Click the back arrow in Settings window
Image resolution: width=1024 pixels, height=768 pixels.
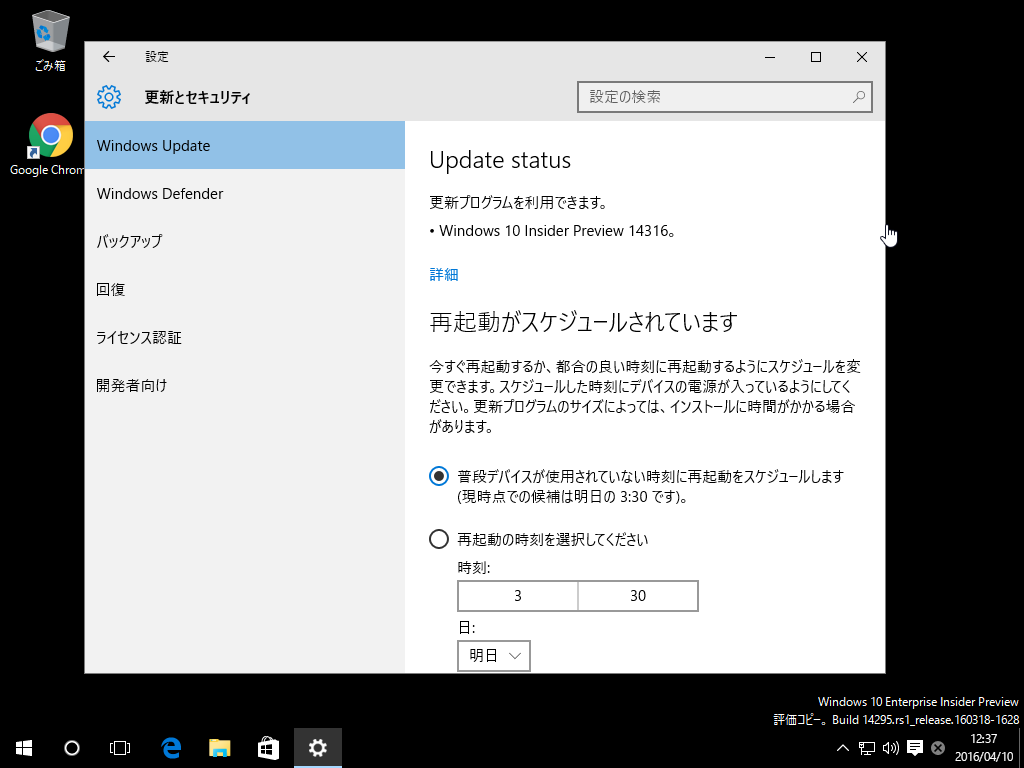pyautogui.click(x=109, y=57)
